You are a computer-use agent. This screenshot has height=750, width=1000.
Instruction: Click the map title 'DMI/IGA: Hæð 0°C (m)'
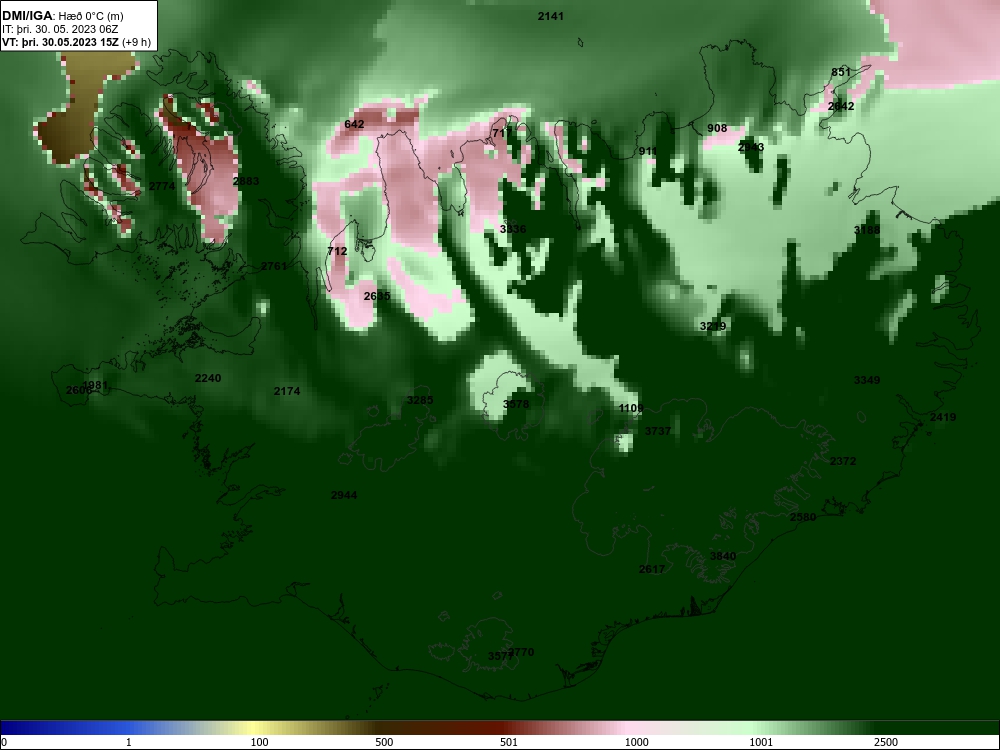[x=62, y=16]
